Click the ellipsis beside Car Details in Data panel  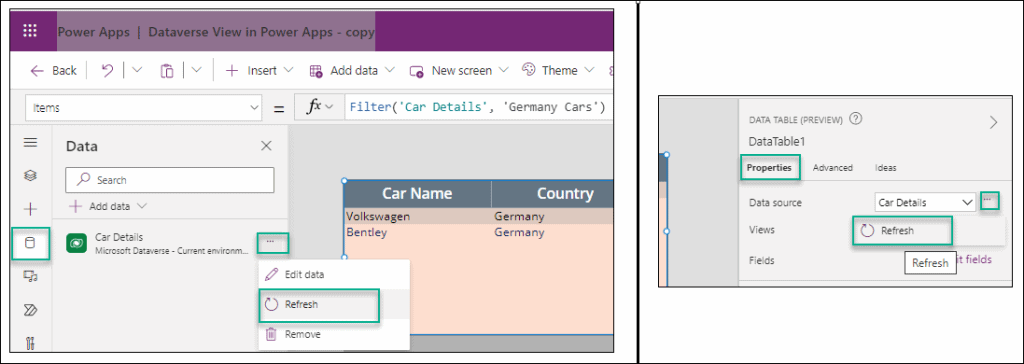pyautogui.click(x=270, y=242)
